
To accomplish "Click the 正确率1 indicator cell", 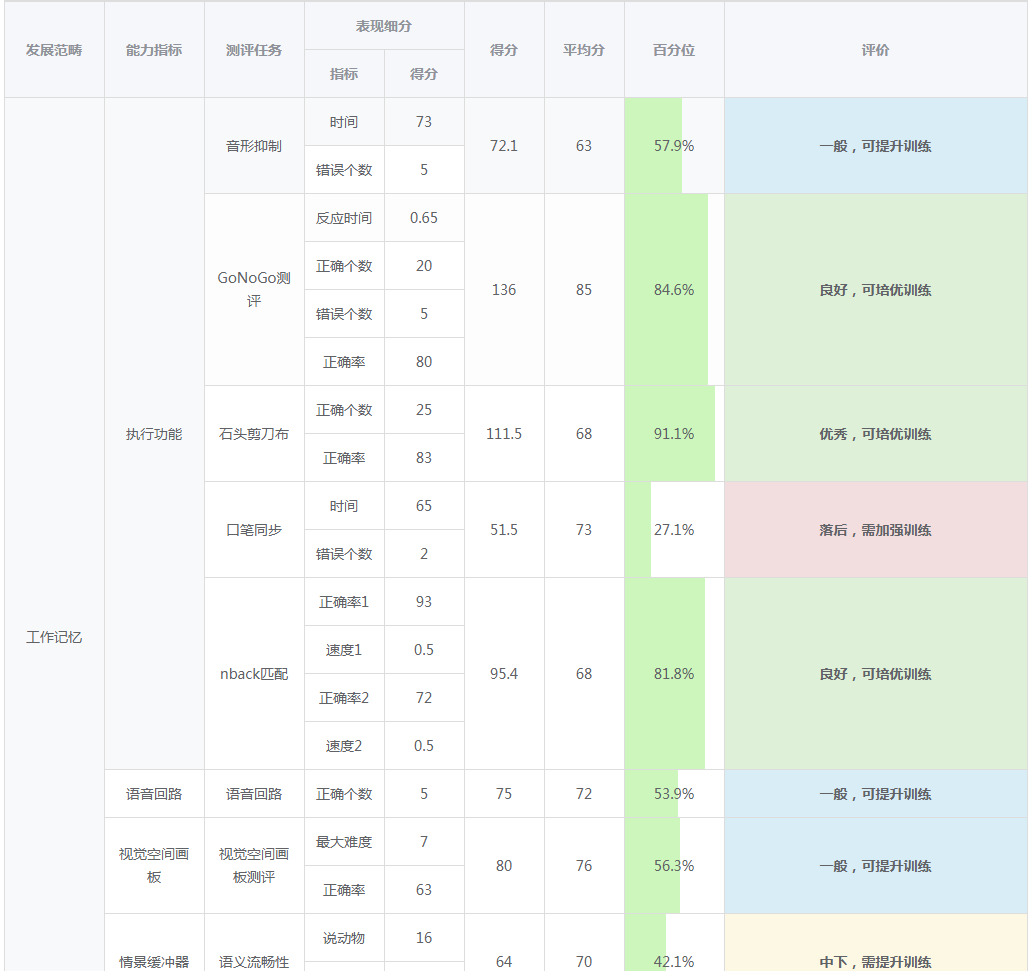I will pos(344,601).
